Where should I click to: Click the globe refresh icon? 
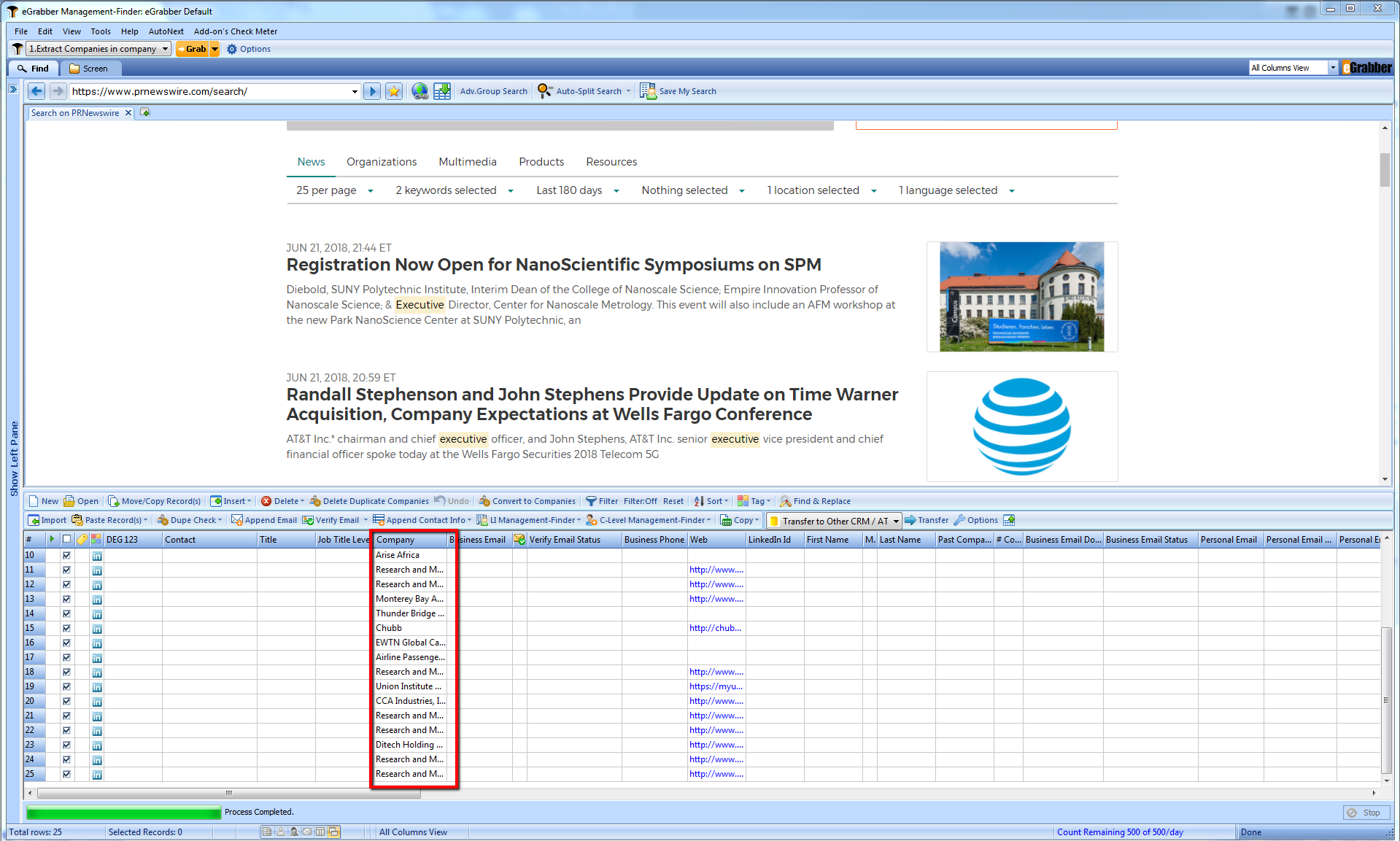[419, 91]
